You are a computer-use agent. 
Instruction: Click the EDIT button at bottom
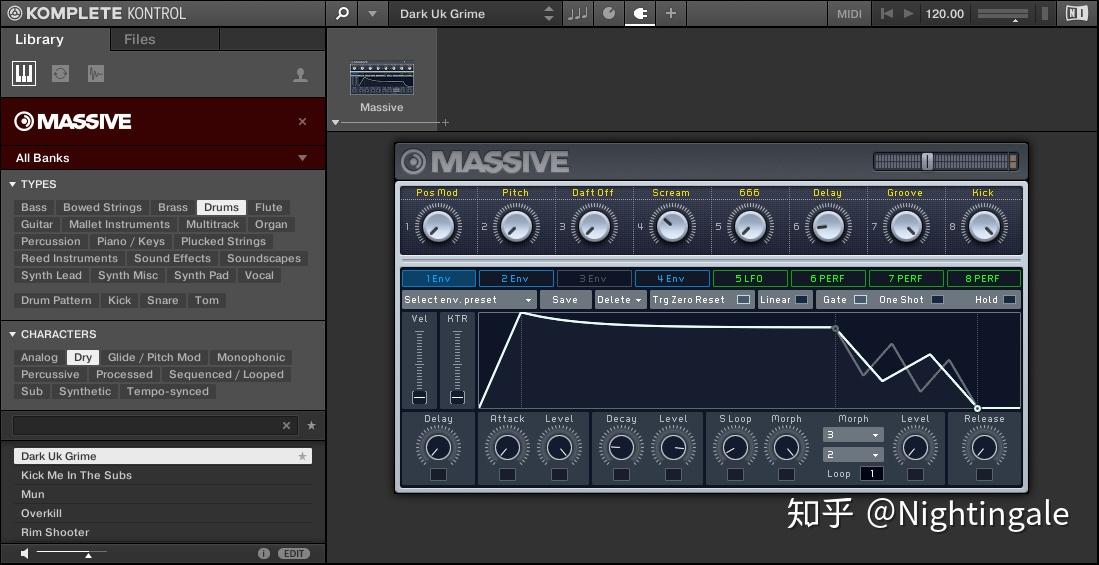(294, 553)
